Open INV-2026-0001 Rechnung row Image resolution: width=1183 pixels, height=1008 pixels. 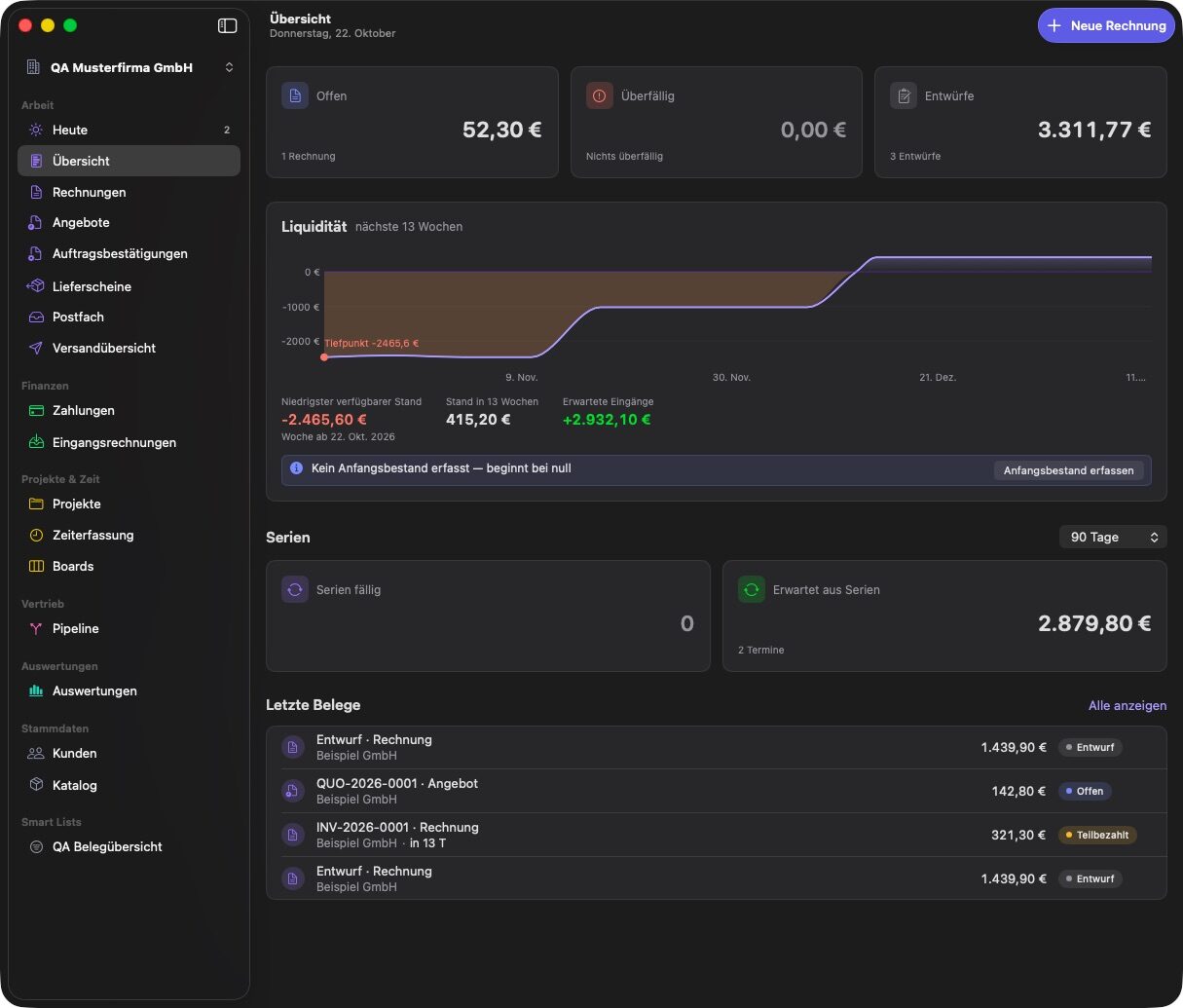(x=716, y=835)
